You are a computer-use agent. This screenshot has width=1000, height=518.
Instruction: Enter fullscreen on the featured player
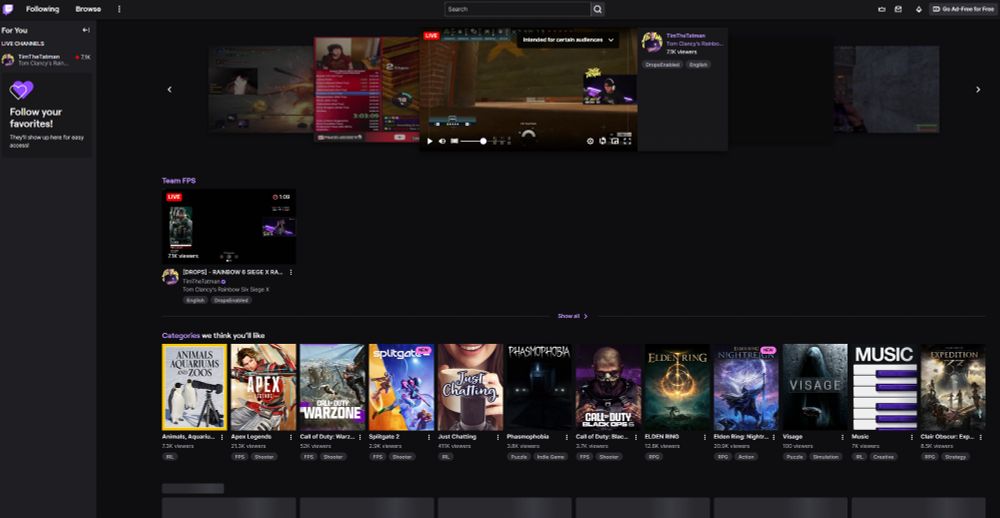(628, 141)
